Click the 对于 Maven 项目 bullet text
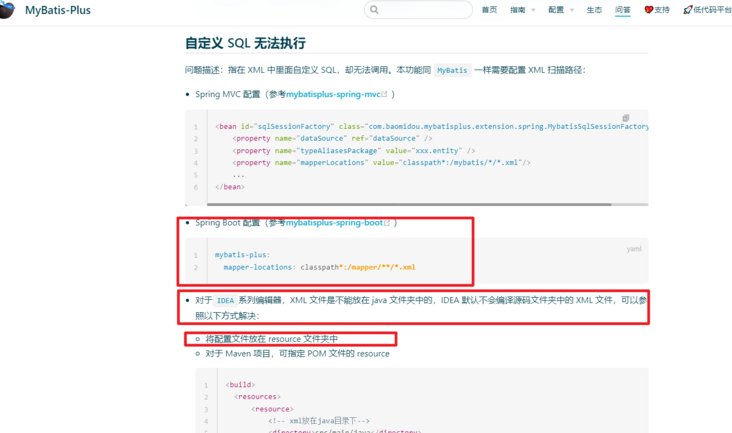 click(297, 354)
